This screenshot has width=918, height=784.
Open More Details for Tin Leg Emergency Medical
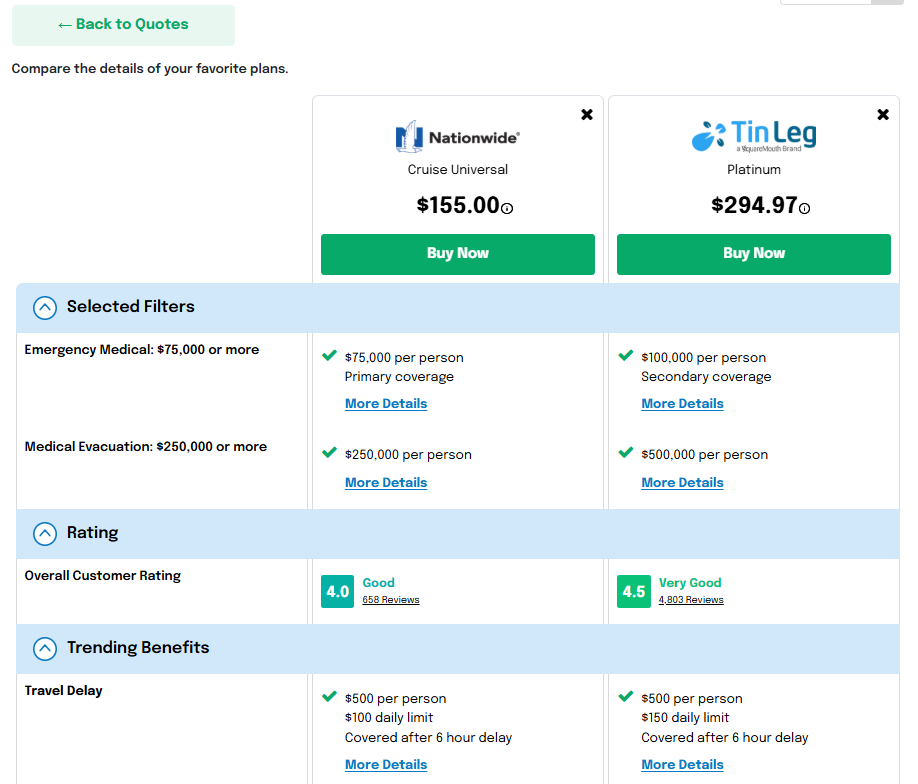(682, 403)
